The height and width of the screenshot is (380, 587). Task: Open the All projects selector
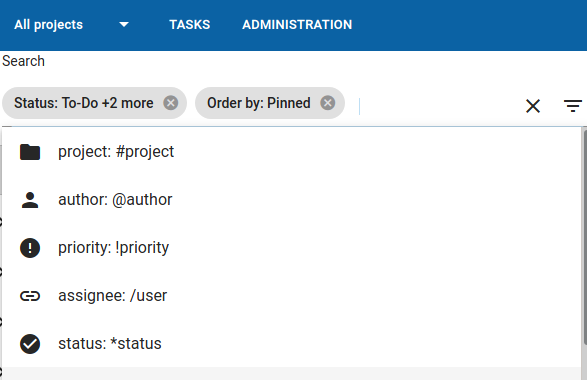point(71,25)
